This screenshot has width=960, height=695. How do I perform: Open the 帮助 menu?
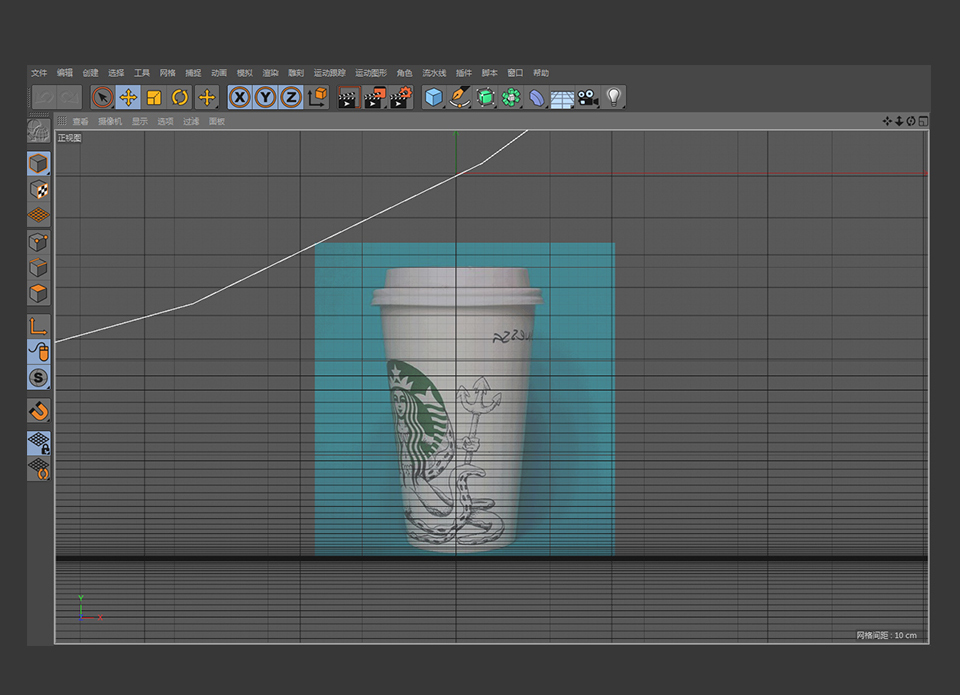(x=541, y=73)
